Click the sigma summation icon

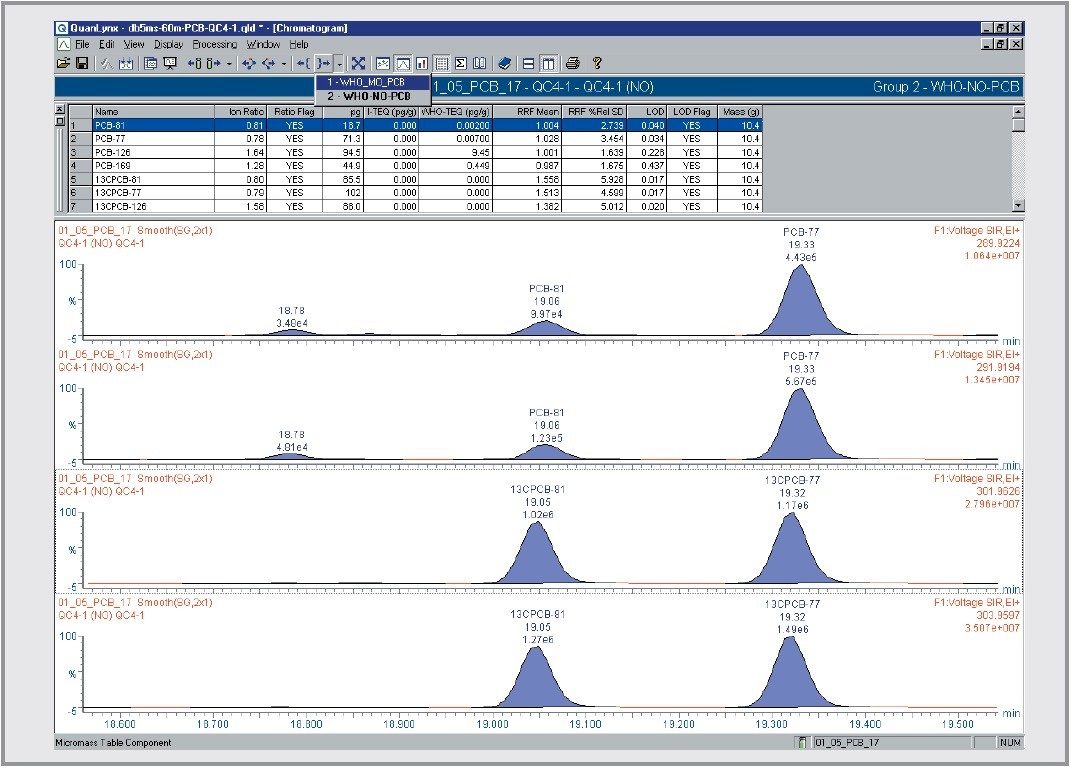(x=461, y=64)
